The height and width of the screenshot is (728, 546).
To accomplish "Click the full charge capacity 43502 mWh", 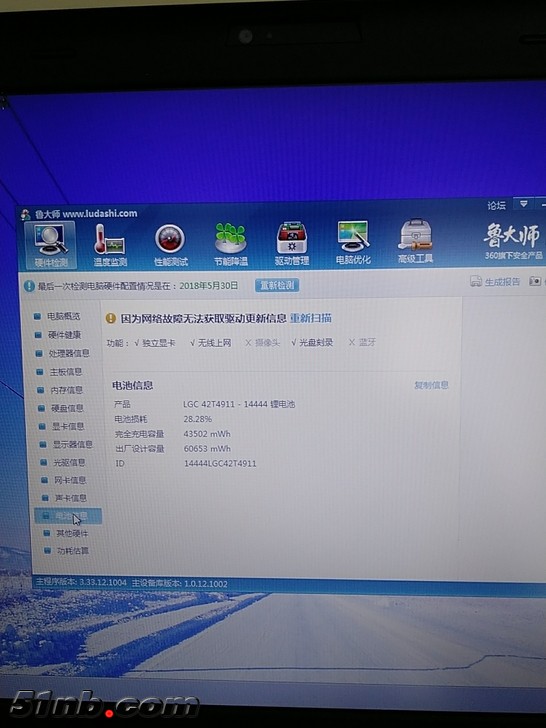I will click(x=207, y=434).
